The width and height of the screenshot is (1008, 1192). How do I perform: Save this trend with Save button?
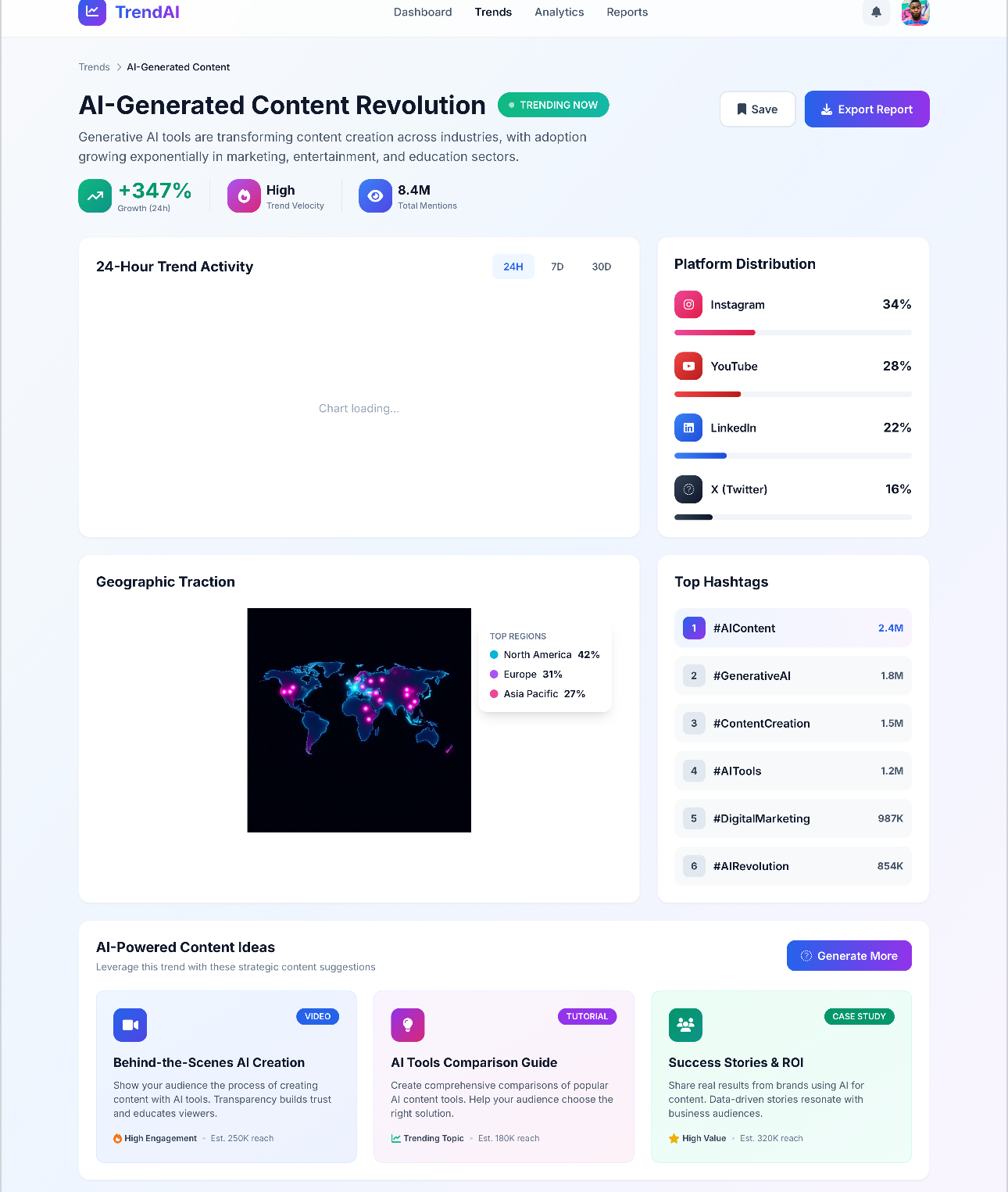[758, 109]
